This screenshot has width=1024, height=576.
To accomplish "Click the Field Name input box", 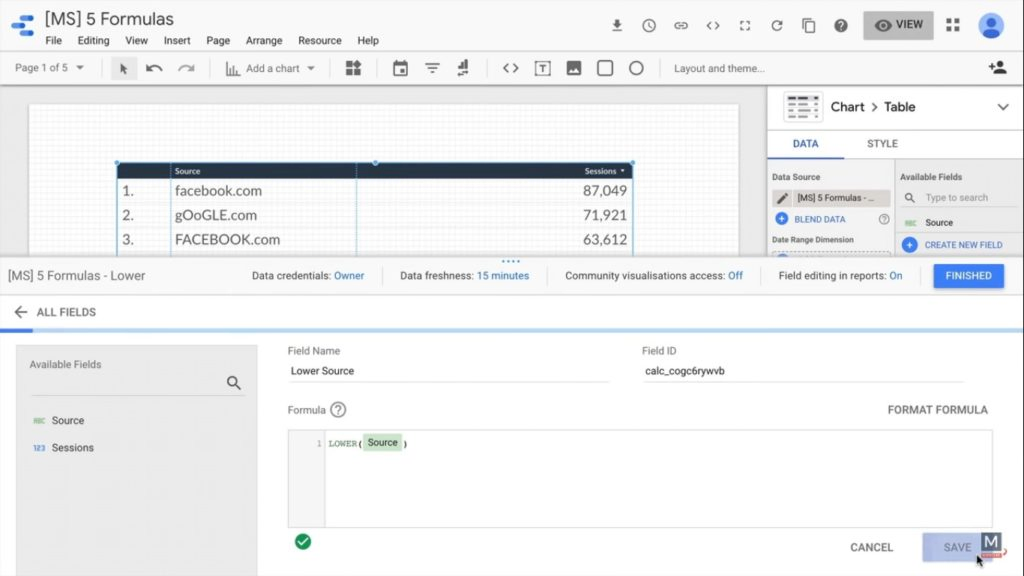I will [448, 371].
